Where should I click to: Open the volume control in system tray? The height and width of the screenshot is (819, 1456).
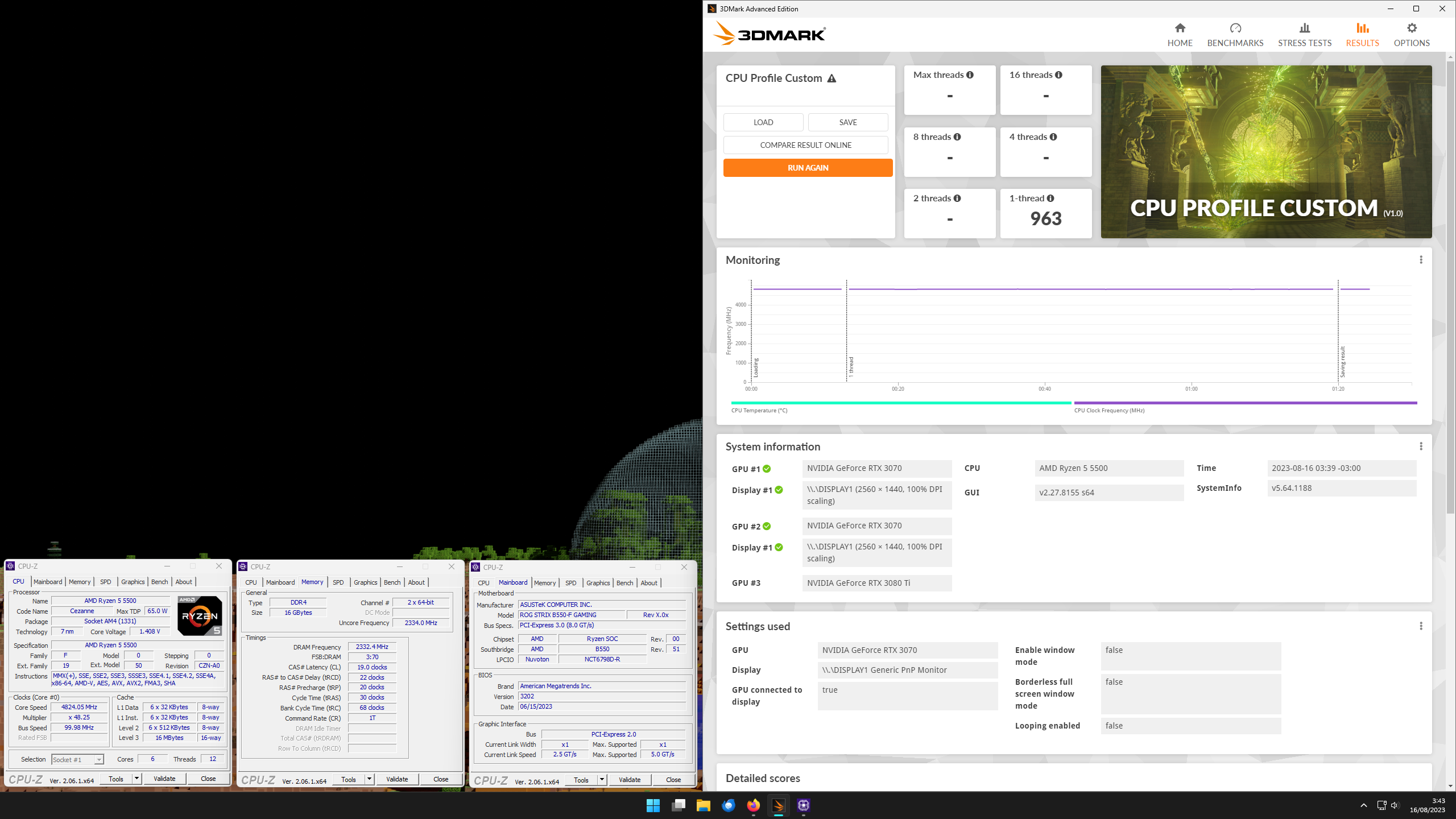[x=1395, y=805]
